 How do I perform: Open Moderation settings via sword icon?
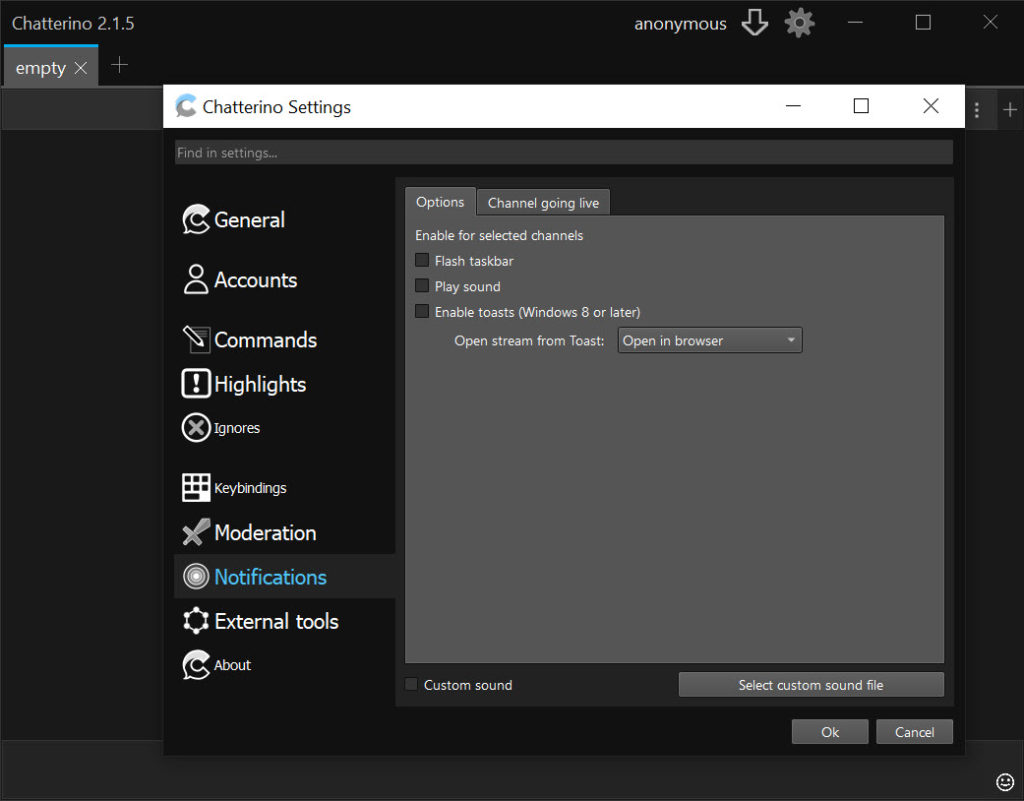pos(195,532)
